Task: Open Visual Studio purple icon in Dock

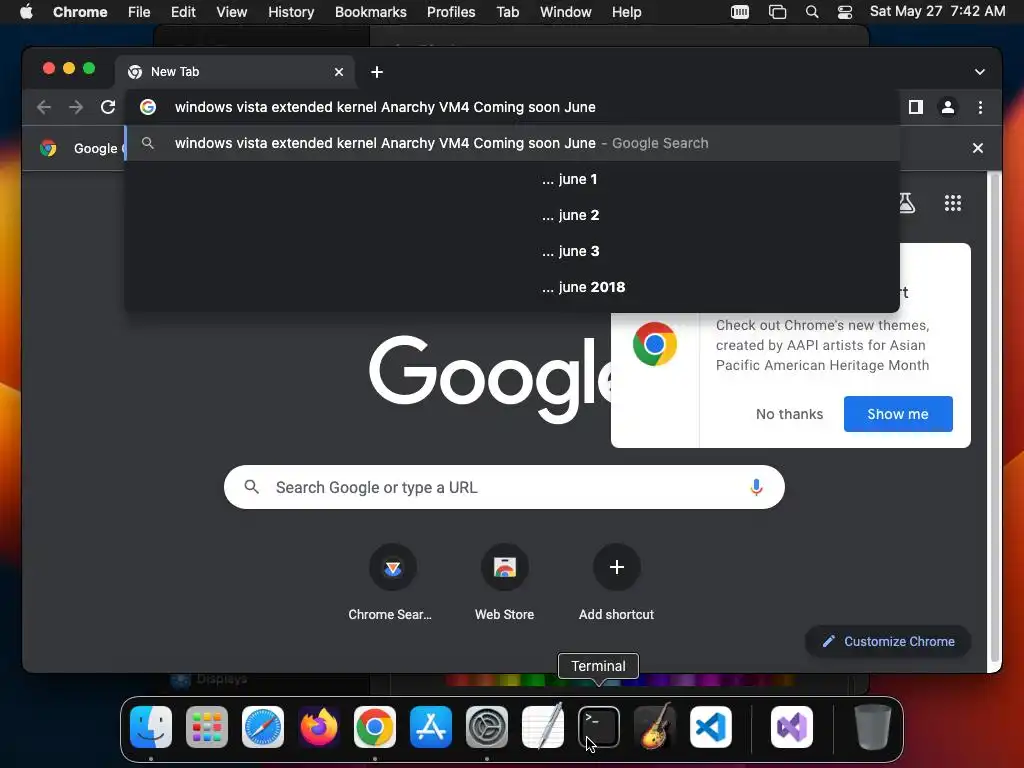Action: (792, 727)
